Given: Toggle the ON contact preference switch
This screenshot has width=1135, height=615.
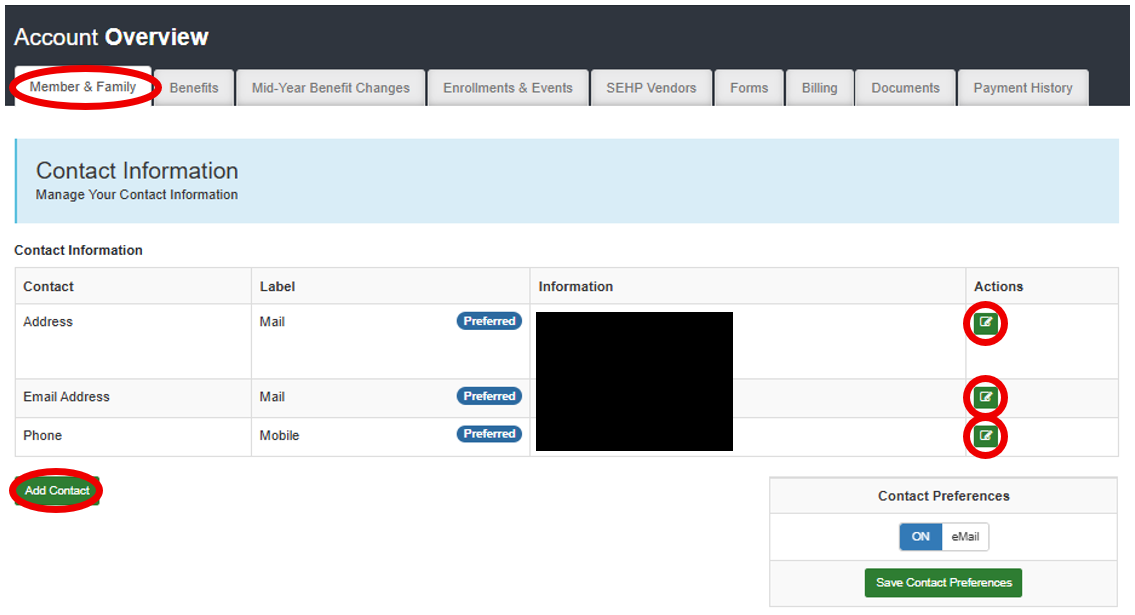Looking at the screenshot, I should click(920, 537).
